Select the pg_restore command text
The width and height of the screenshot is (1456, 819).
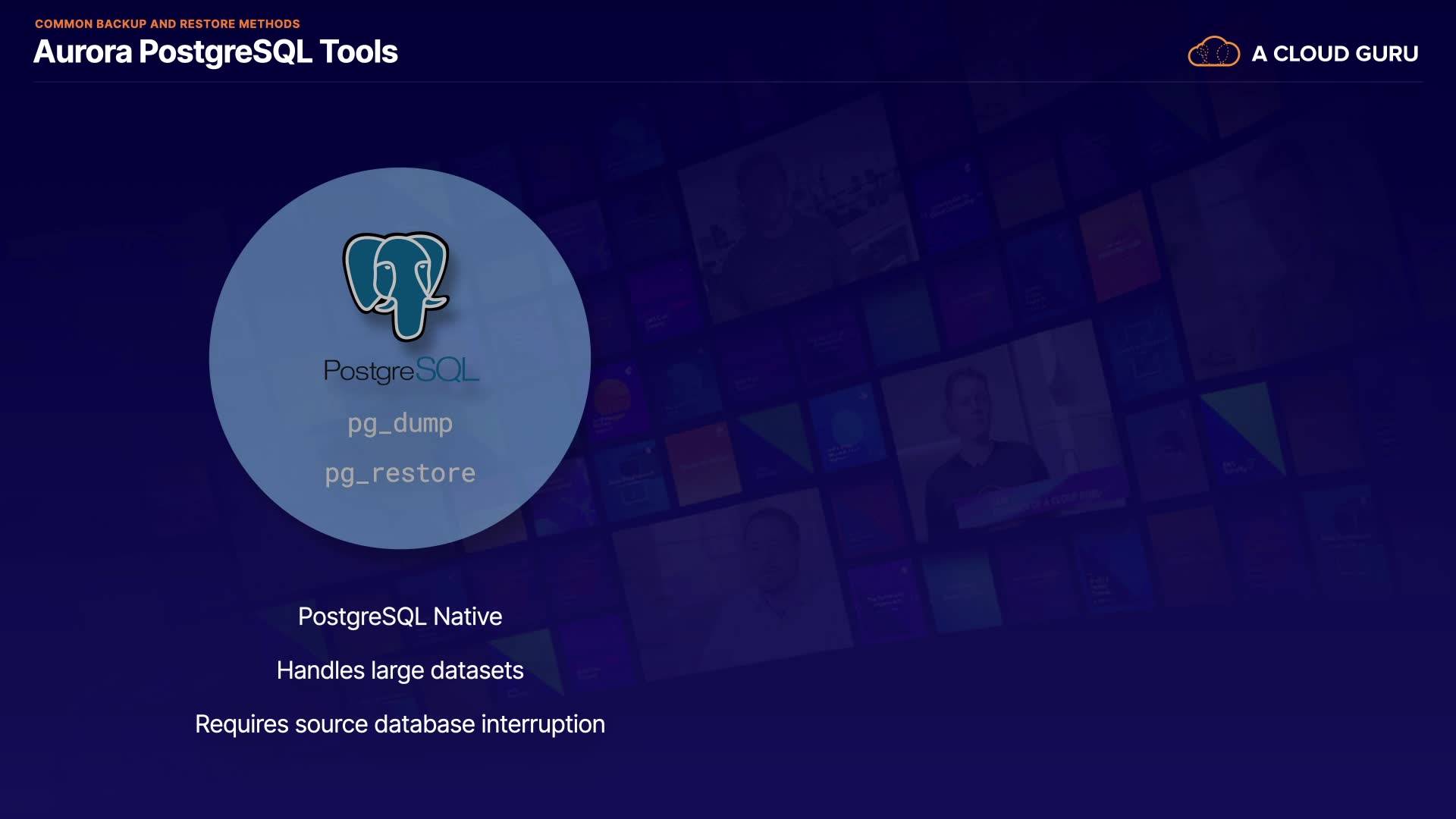tap(400, 474)
